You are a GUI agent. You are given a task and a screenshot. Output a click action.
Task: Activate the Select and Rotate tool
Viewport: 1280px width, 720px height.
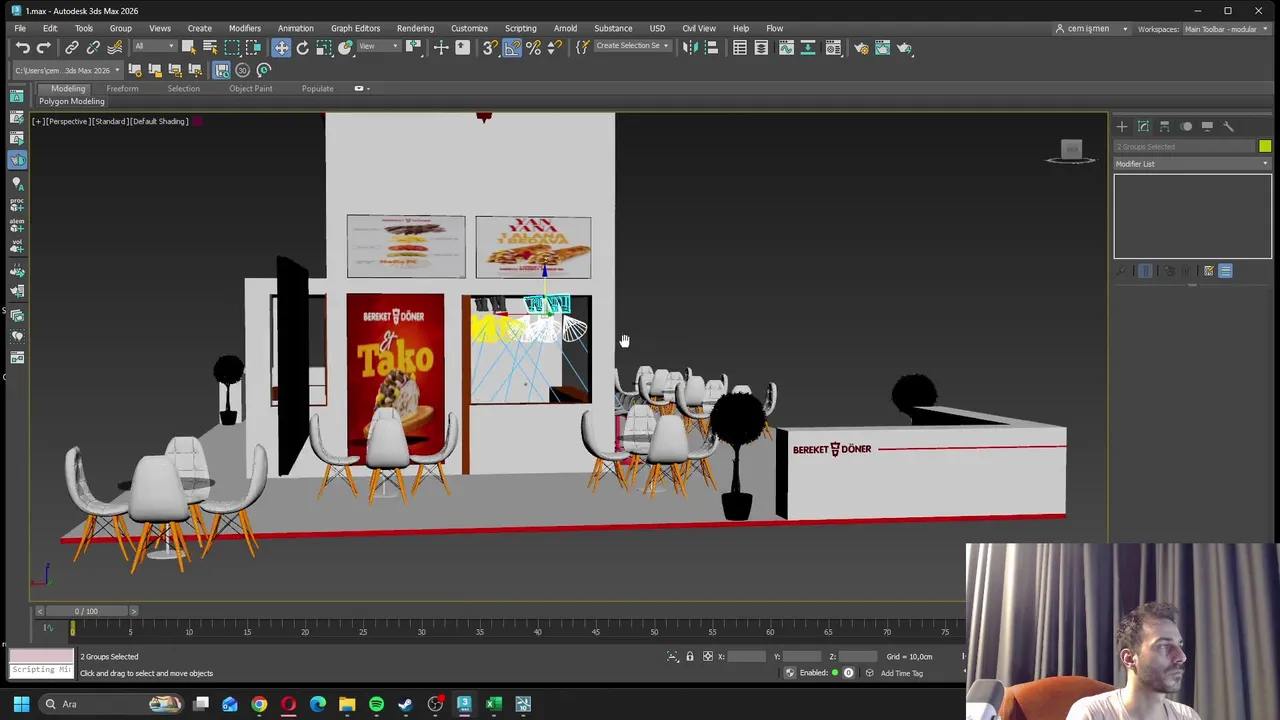click(x=302, y=47)
